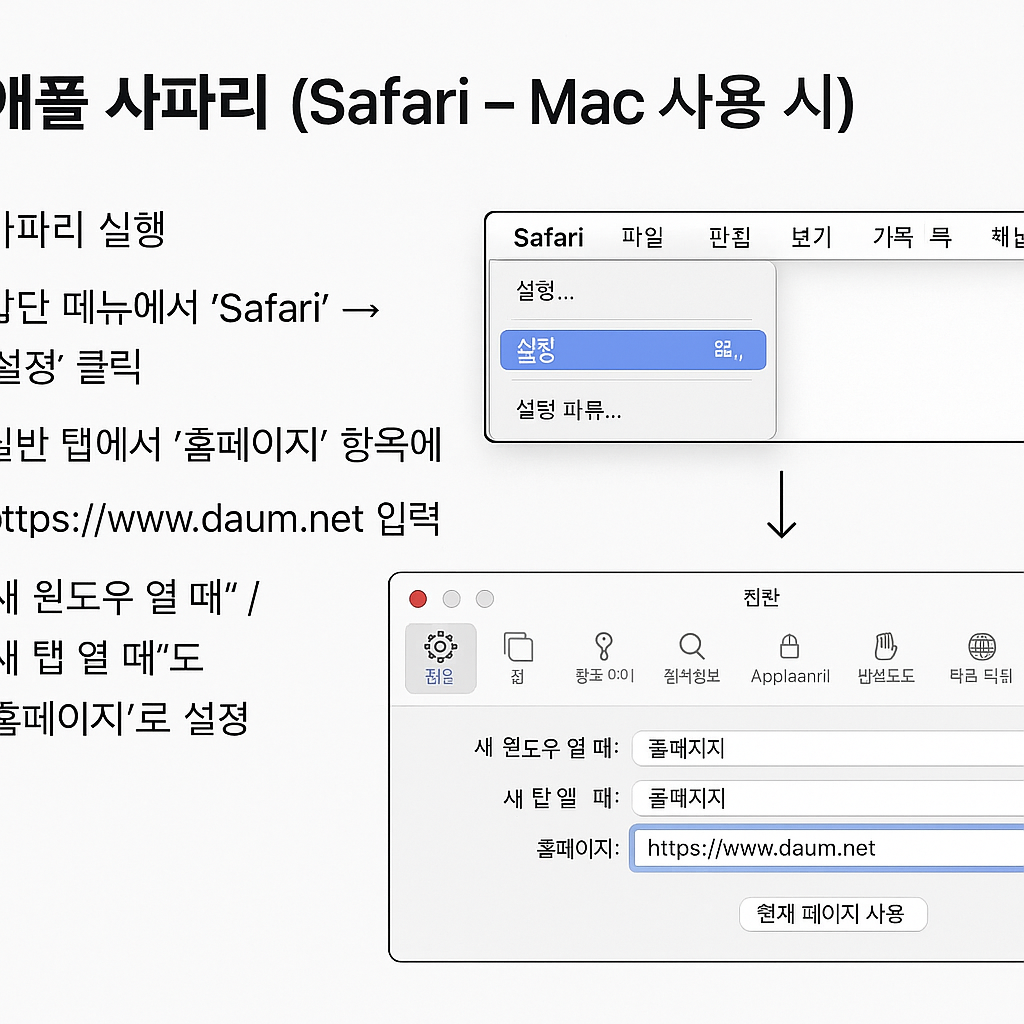Open the 기록 menu in the menu bar
This screenshot has width=1024, height=1024.
point(895,237)
